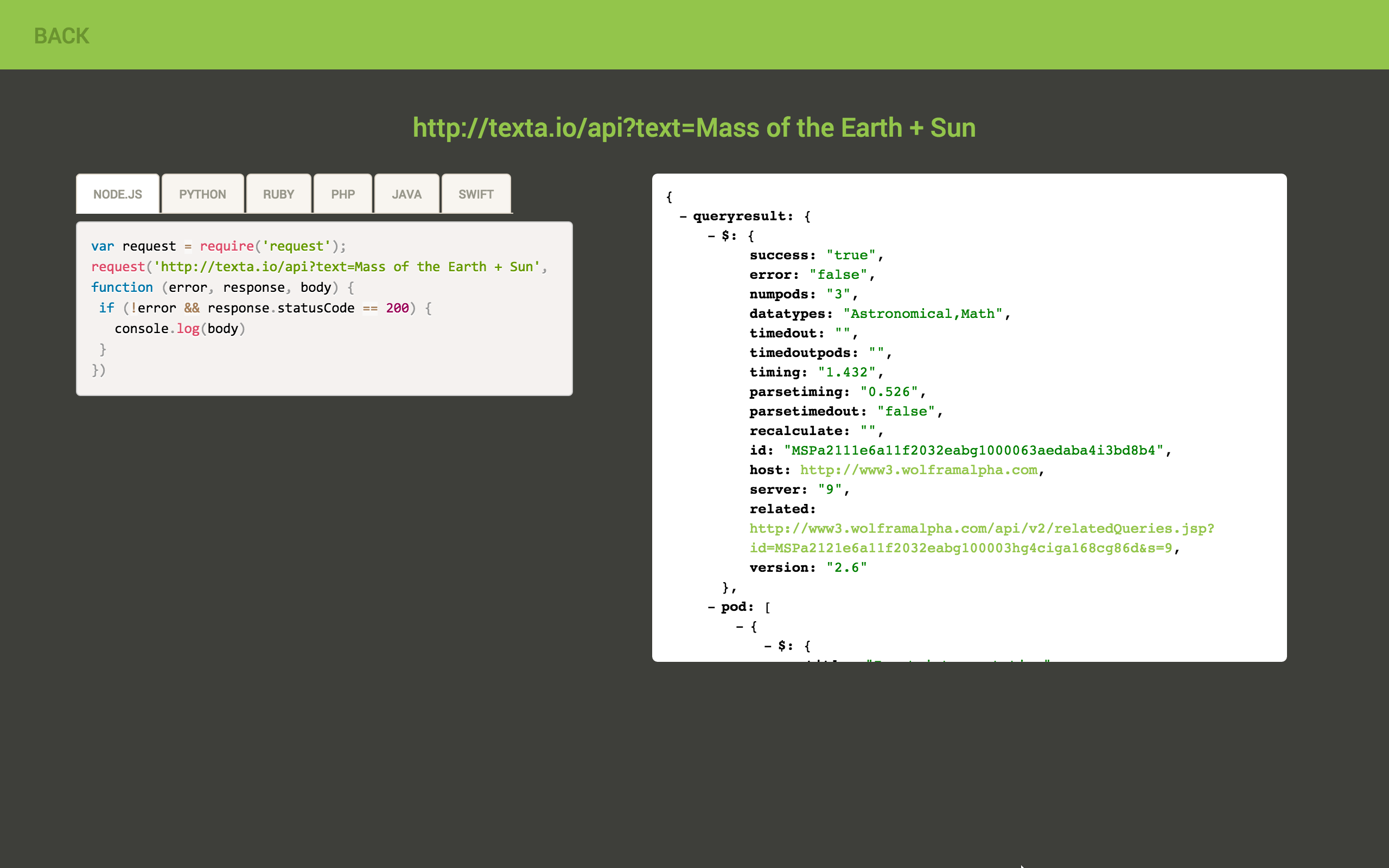Collapse the queryresult JSON node
The height and width of the screenshot is (868, 1389).
tap(683, 216)
